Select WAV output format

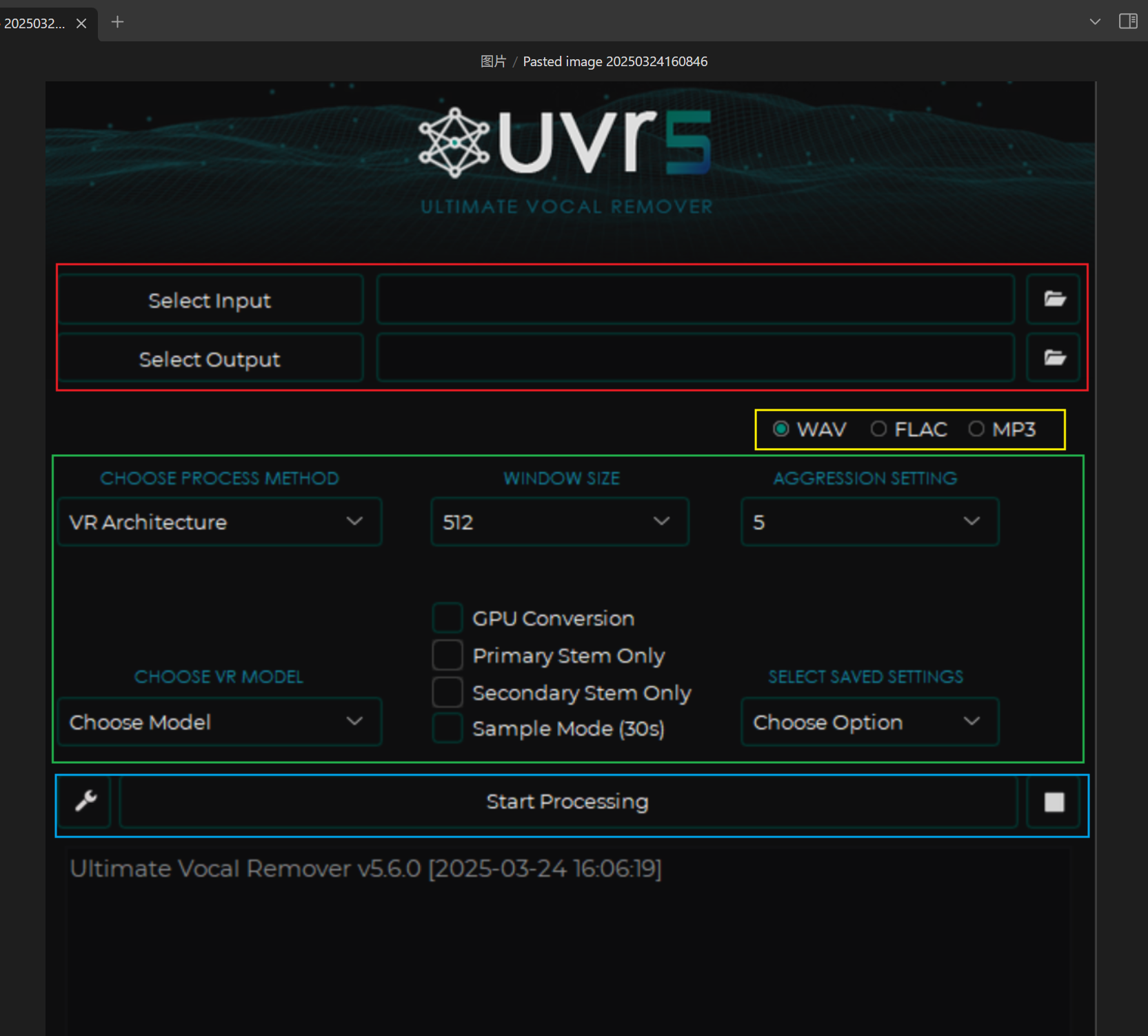[809, 429]
